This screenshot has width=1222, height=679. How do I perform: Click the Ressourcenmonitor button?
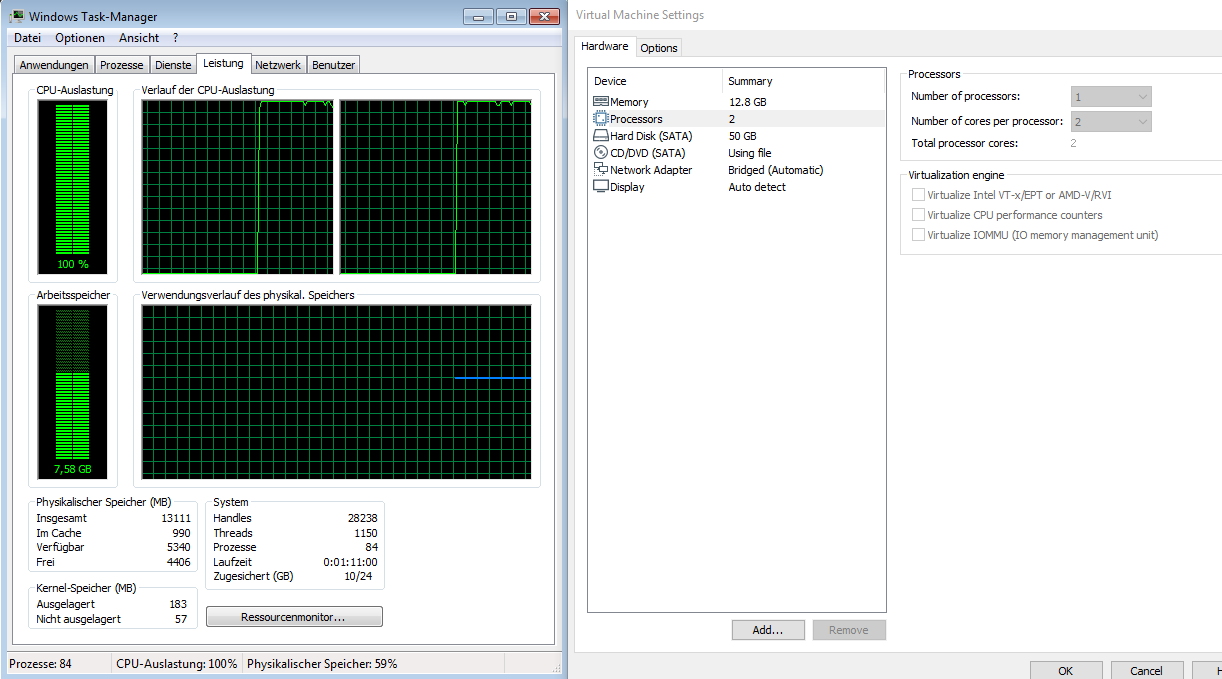[x=294, y=617]
